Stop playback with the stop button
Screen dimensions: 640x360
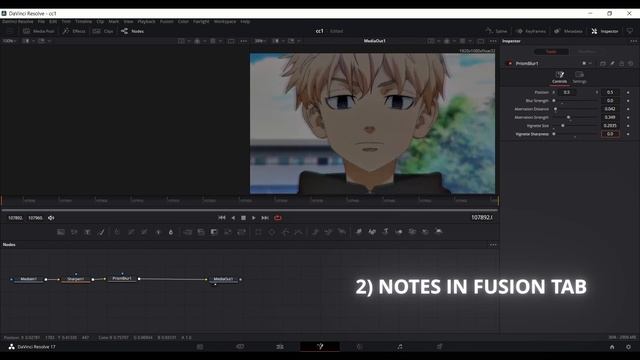(x=243, y=218)
